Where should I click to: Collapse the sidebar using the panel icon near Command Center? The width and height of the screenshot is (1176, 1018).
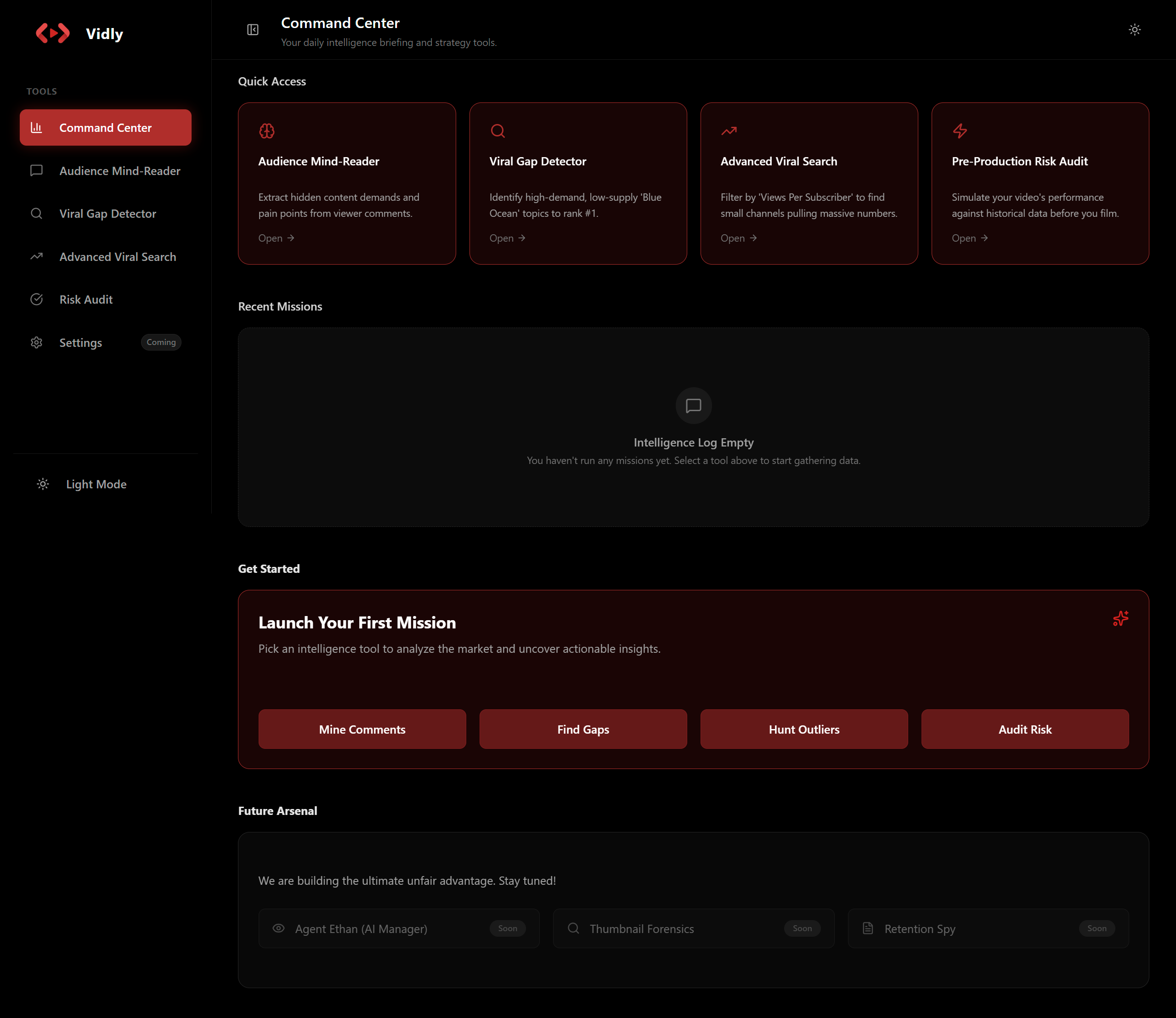click(252, 29)
